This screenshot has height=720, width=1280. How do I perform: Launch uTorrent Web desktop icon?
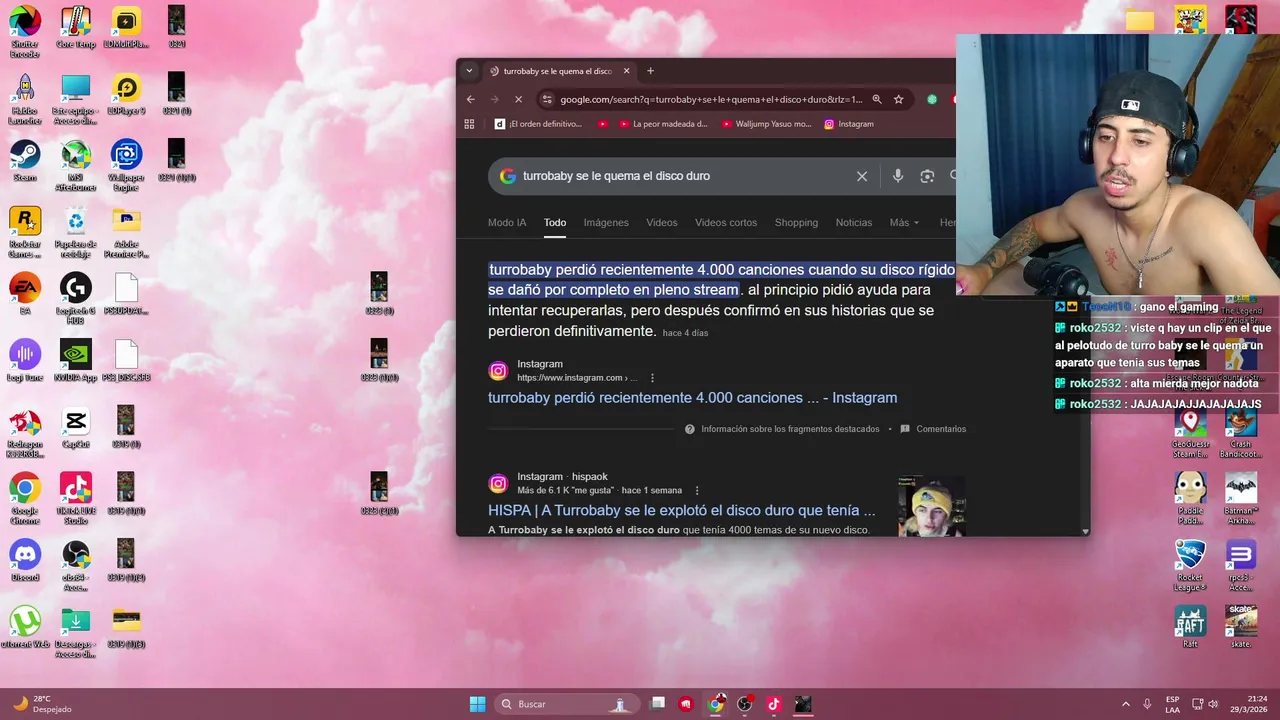click(25, 628)
